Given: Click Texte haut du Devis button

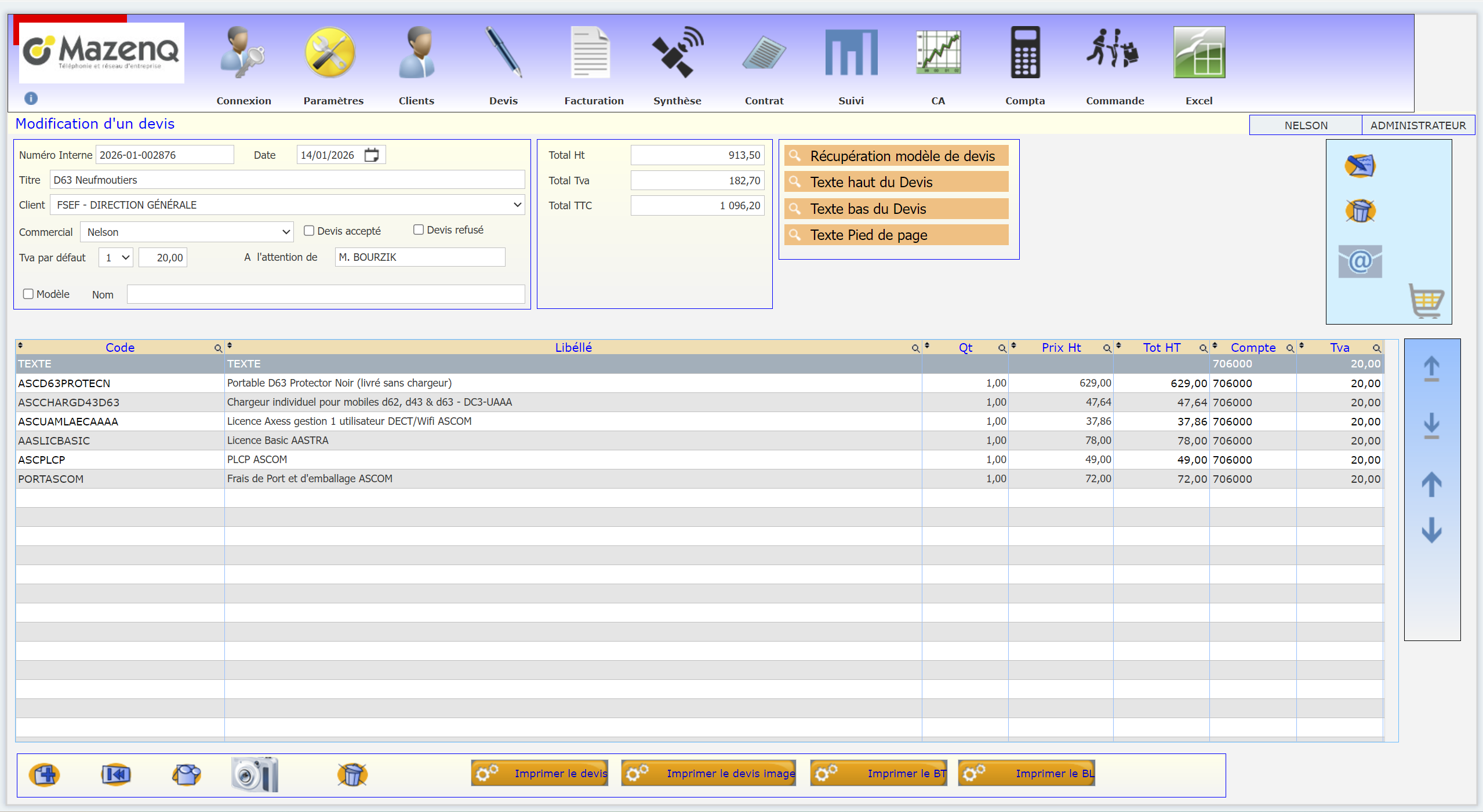Looking at the screenshot, I should (896, 182).
